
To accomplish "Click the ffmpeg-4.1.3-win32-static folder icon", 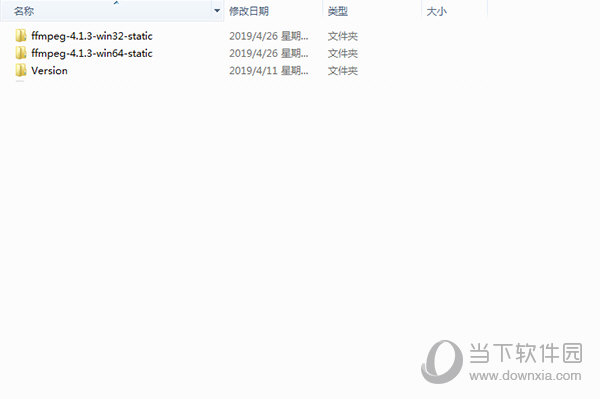I will 21,36.
